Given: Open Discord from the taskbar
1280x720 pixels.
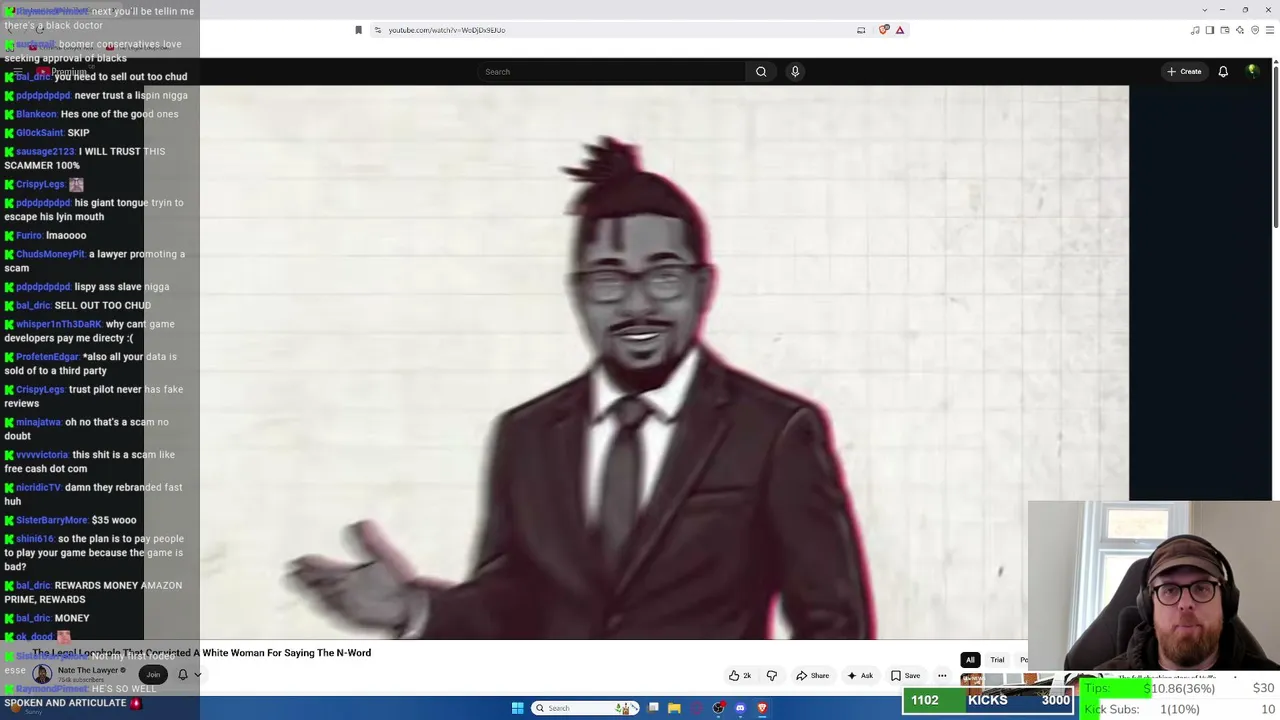Looking at the screenshot, I should 740,708.
